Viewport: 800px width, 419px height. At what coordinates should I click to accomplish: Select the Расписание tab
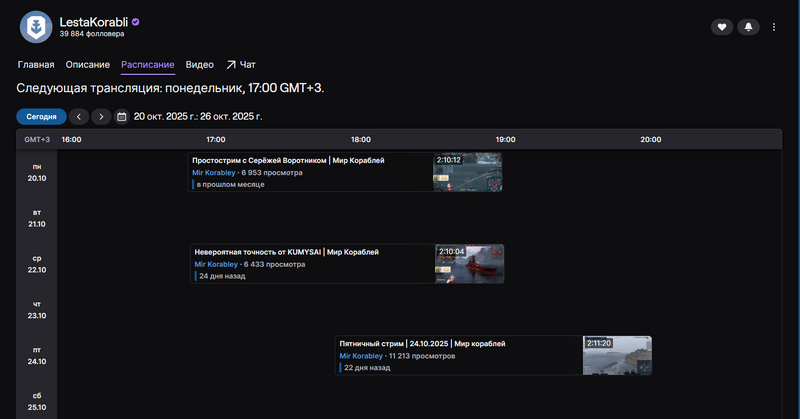(148, 65)
